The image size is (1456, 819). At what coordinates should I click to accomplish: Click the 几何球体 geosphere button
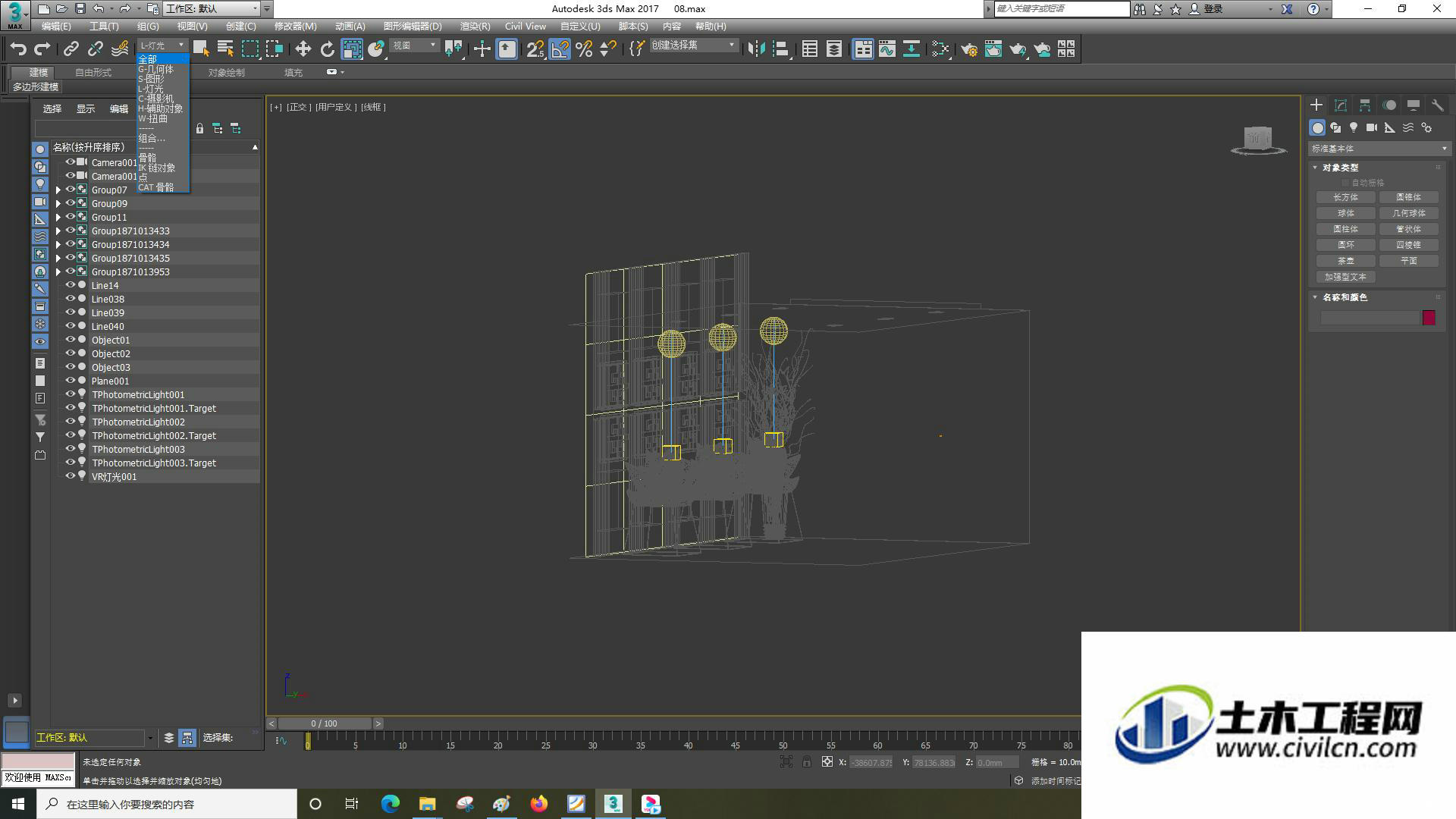[x=1409, y=213]
